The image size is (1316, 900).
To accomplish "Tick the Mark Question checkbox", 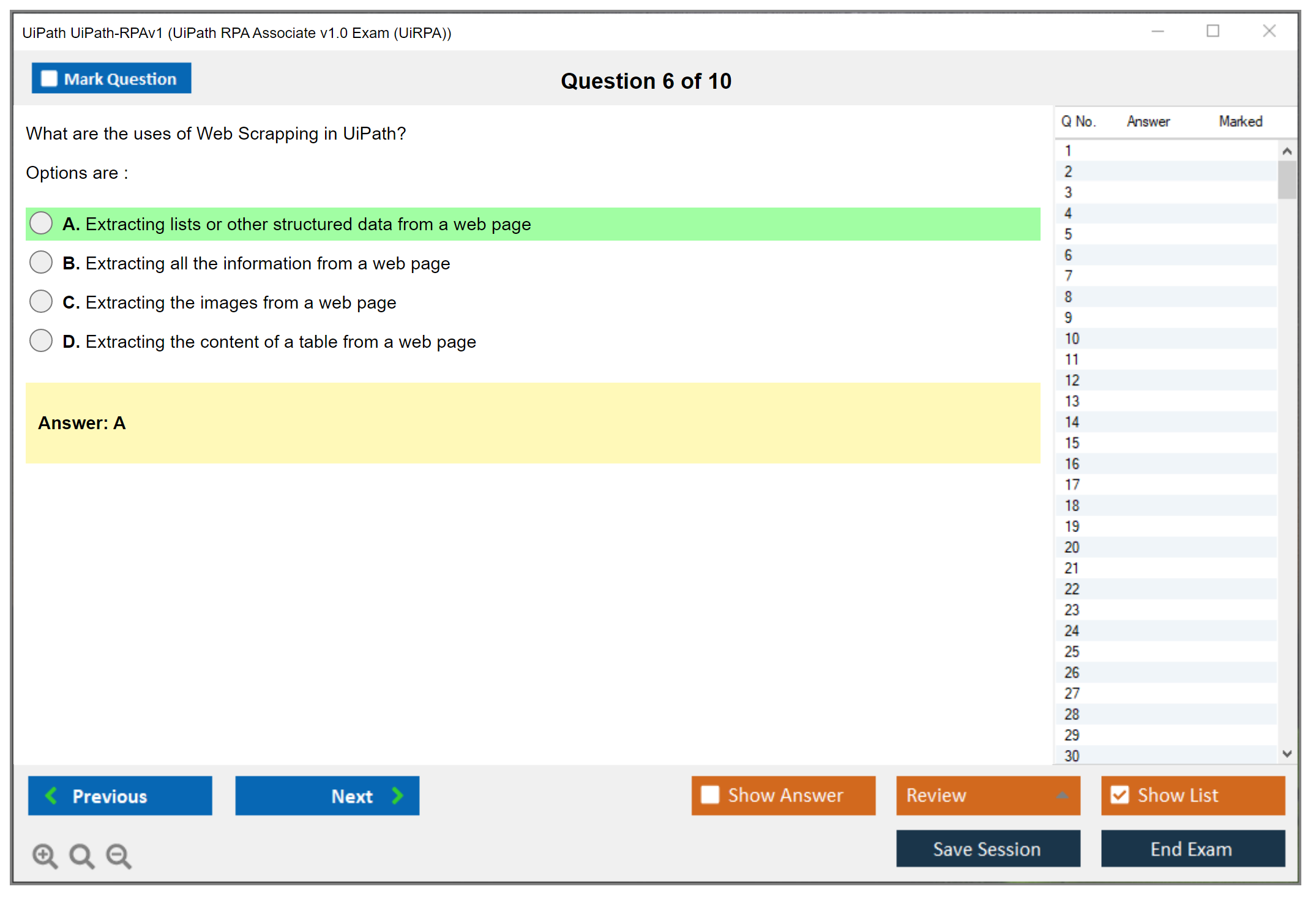I will [49, 79].
